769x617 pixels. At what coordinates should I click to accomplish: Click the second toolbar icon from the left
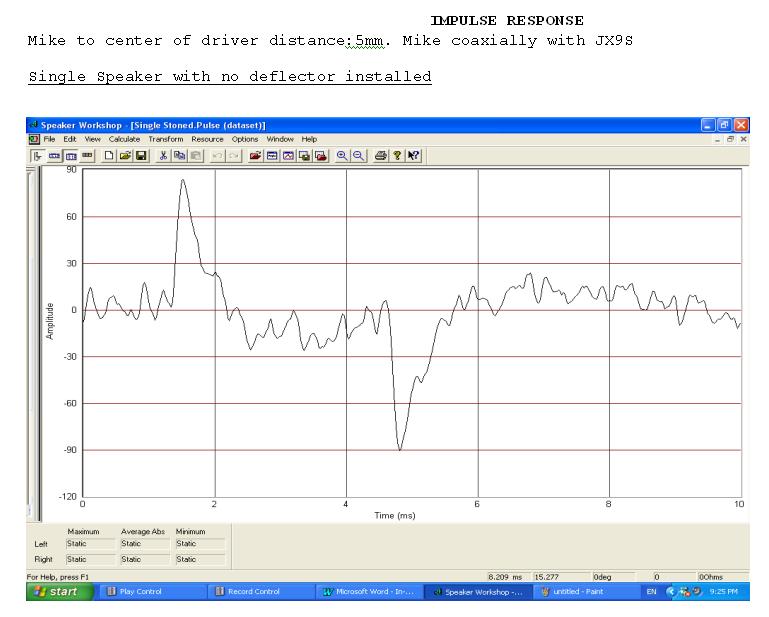(x=54, y=156)
